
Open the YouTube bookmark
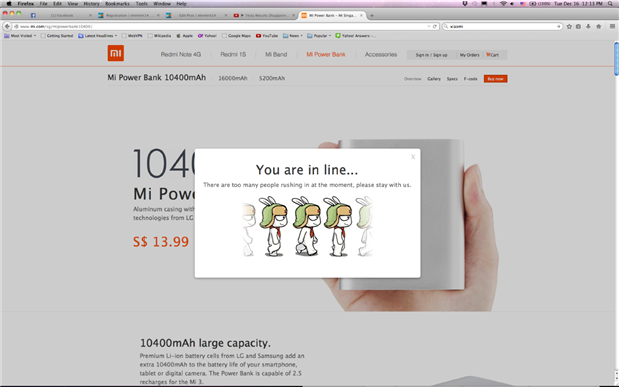click(x=267, y=36)
